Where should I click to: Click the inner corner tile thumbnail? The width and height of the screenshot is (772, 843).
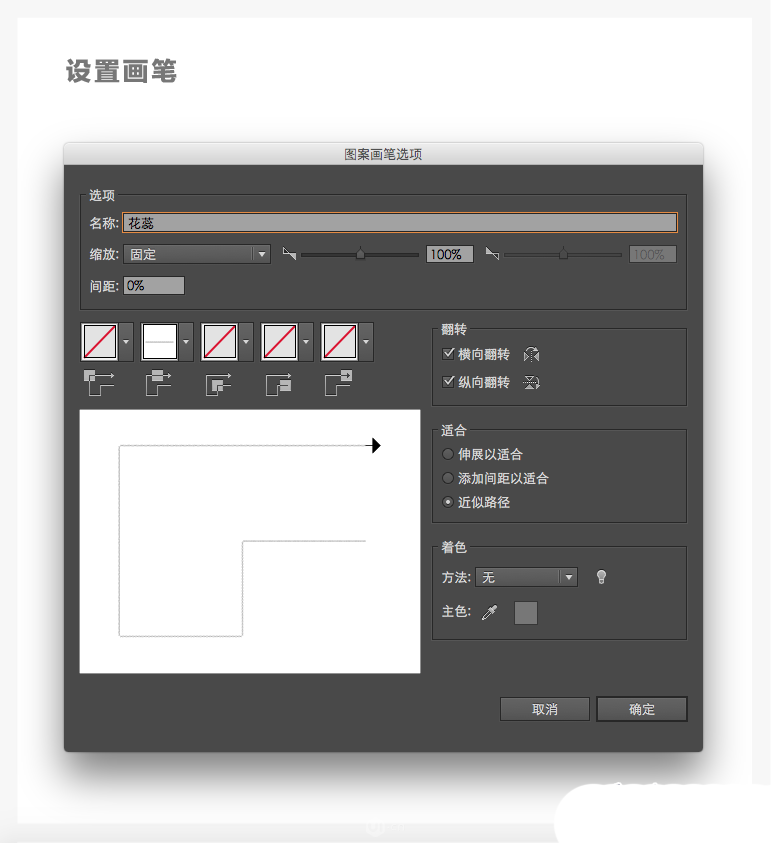(220, 342)
